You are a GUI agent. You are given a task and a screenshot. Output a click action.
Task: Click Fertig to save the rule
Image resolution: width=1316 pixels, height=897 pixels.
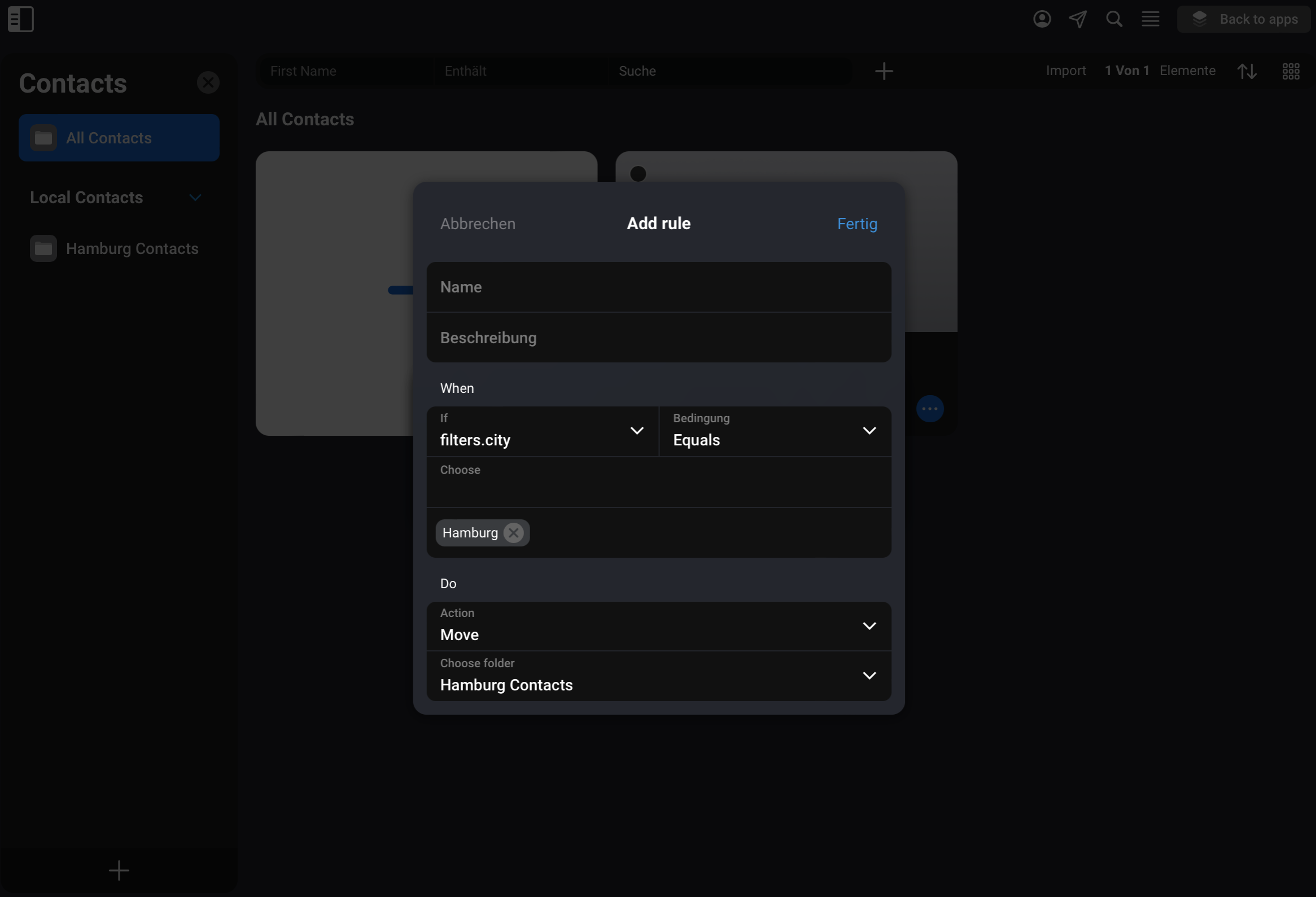click(857, 224)
